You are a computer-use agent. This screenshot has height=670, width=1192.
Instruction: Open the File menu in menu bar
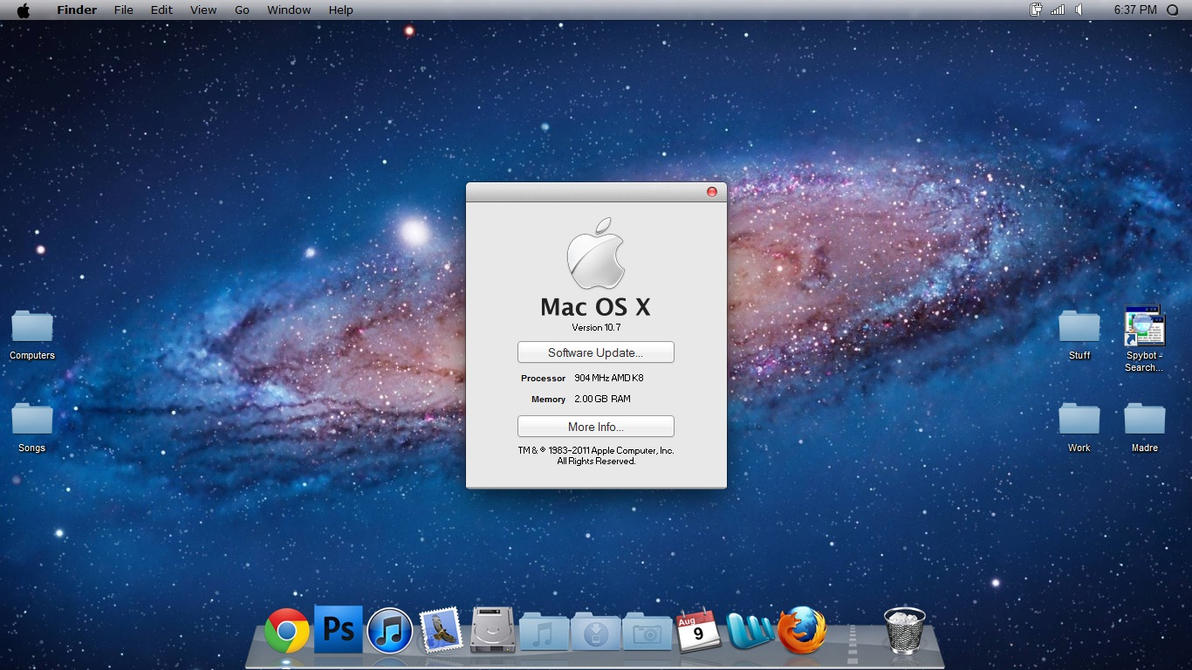[x=123, y=10]
